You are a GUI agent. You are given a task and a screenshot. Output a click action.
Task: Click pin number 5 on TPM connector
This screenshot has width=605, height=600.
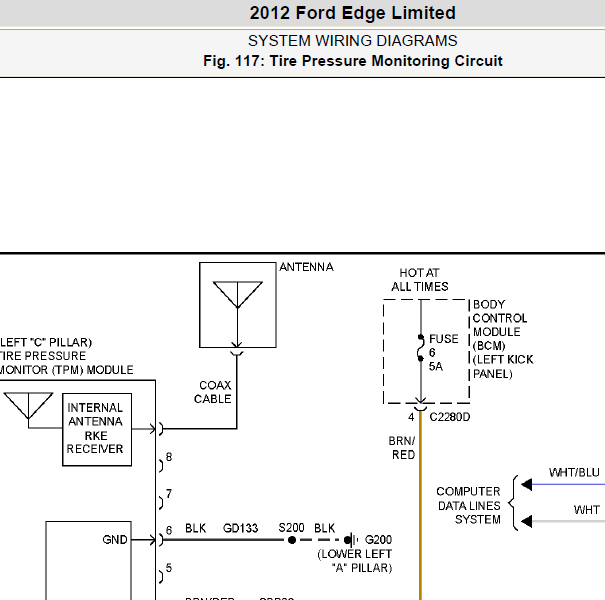click(169, 568)
